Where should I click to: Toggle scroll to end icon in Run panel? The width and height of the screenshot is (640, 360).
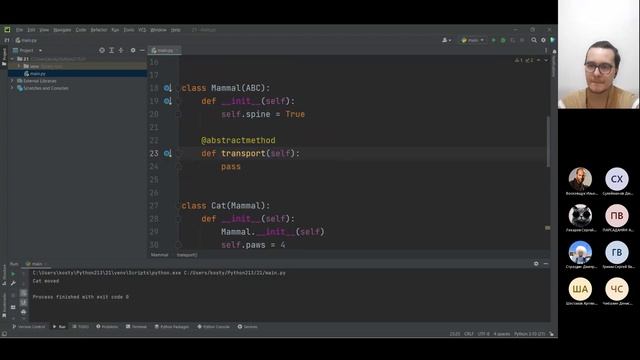(x=23, y=302)
